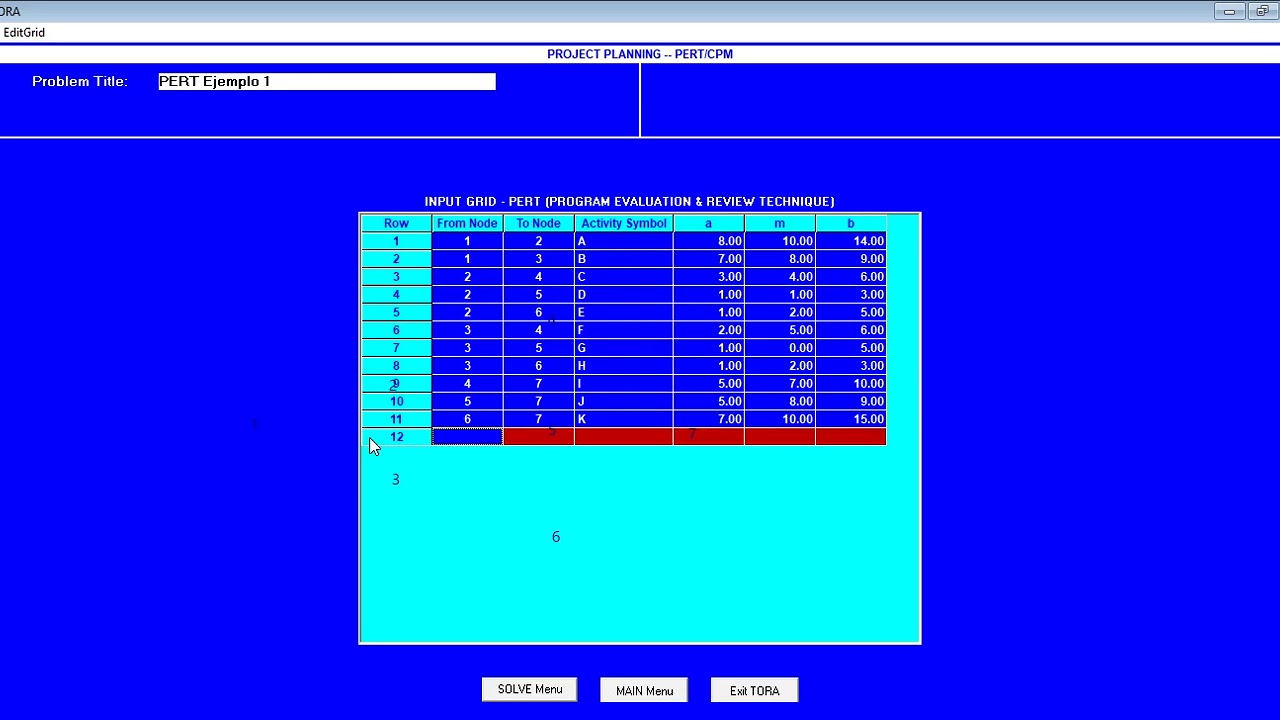Click activity symbol G cell
The width and height of the screenshot is (1280, 720).
(x=623, y=348)
